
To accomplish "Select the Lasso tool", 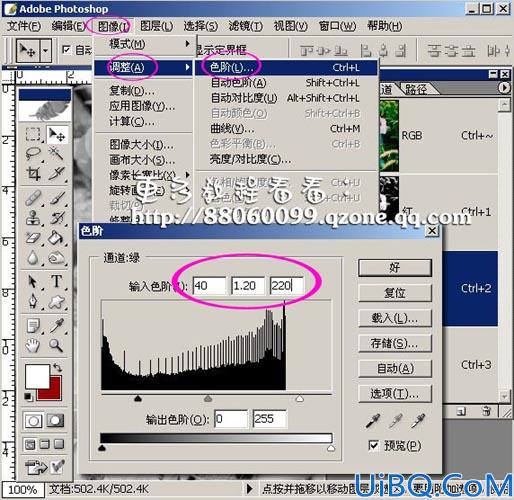I will point(33,154).
